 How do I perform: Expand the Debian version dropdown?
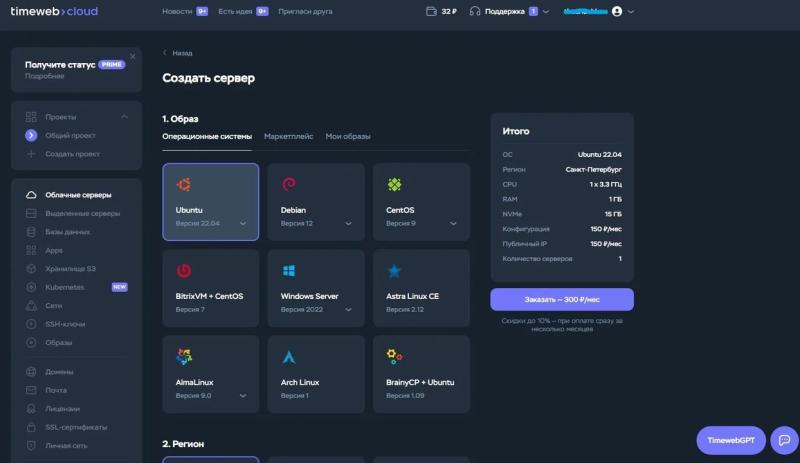tap(348, 224)
